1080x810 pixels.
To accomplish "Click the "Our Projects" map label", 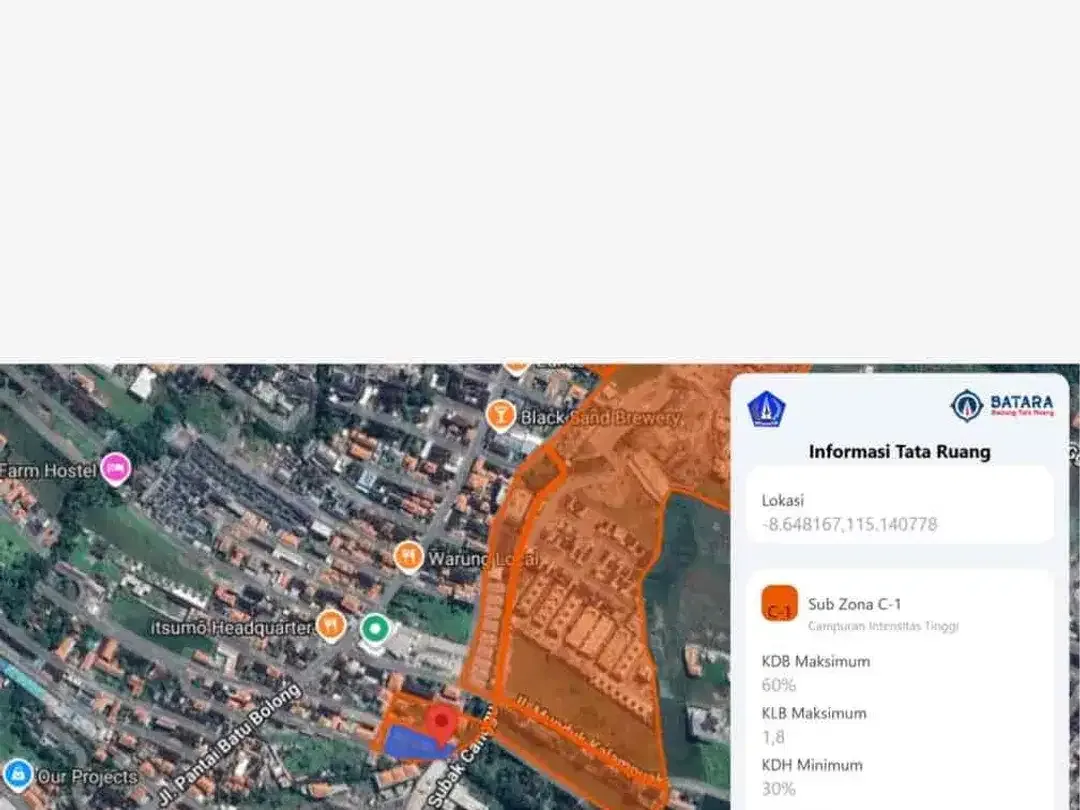I will coord(87,777).
